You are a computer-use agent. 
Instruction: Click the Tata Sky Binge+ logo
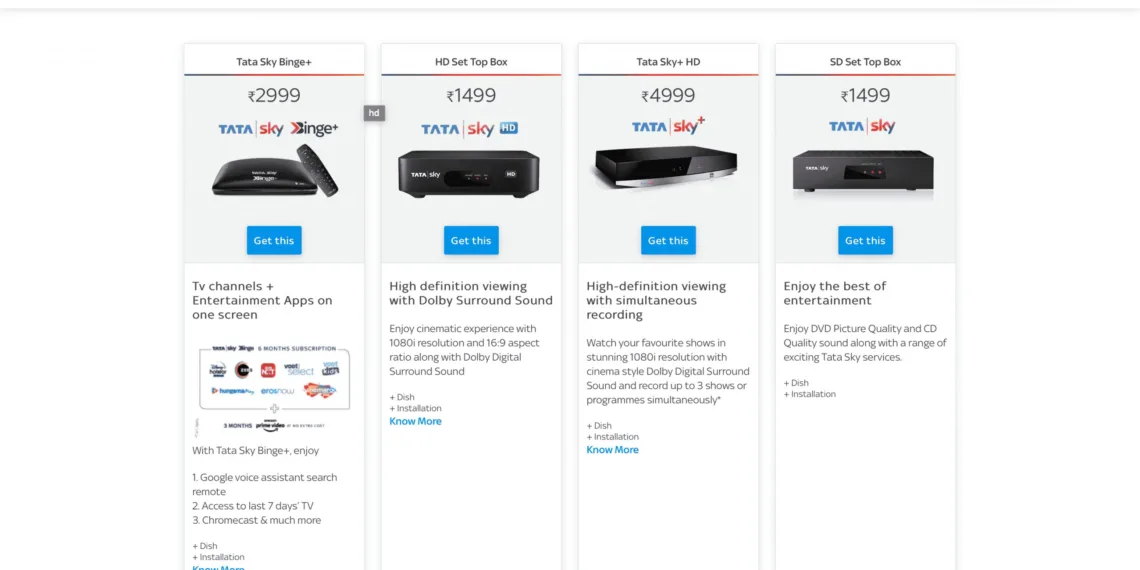tap(278, 129)
